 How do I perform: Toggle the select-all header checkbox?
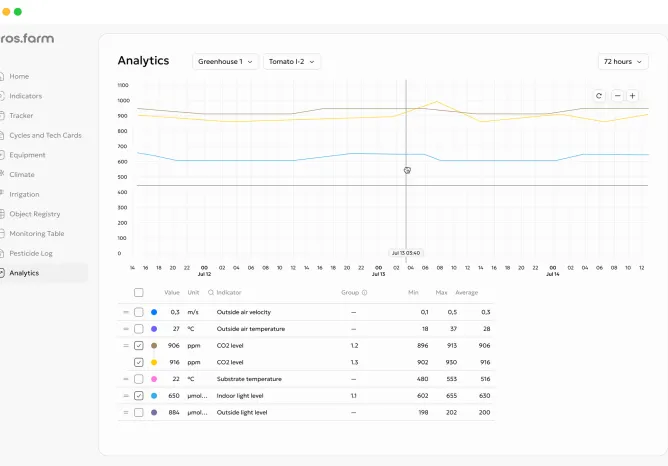point(138,293)
